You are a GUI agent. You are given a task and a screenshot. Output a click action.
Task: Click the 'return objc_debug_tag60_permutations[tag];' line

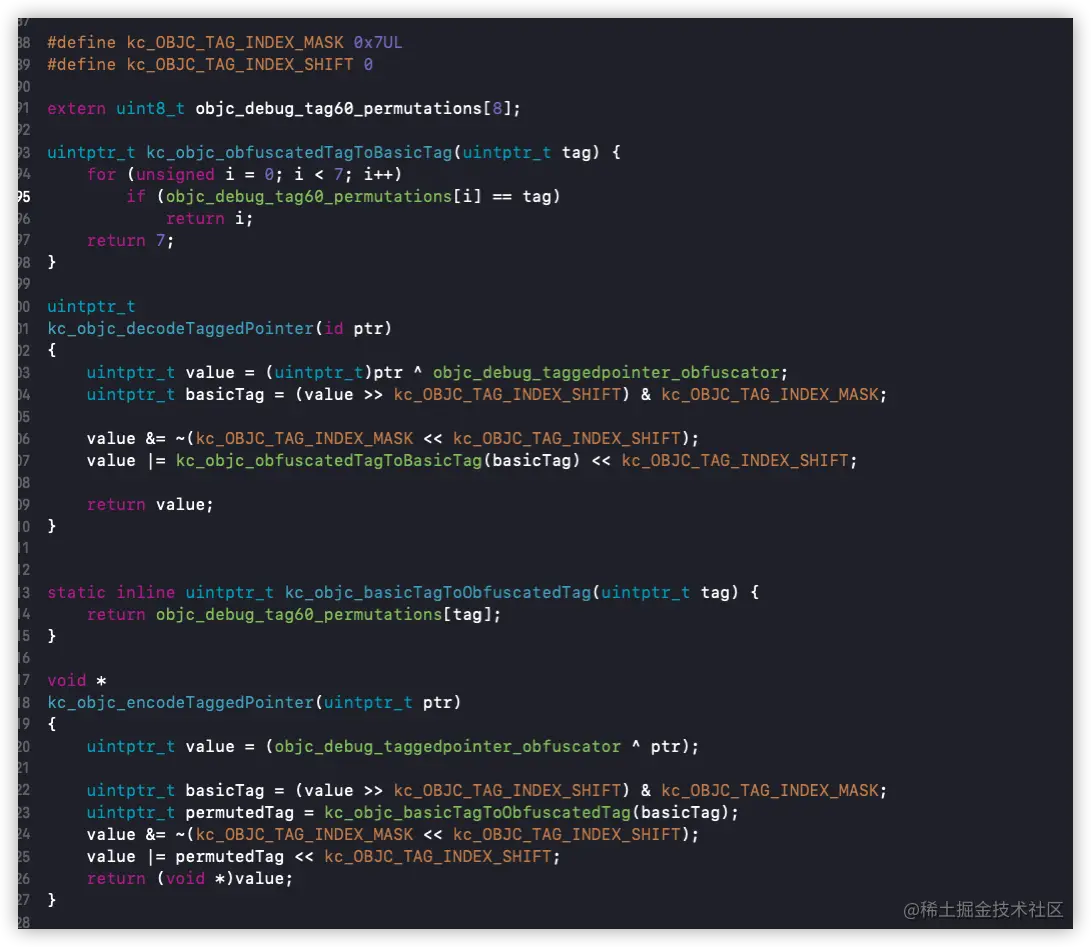point(294,614)
